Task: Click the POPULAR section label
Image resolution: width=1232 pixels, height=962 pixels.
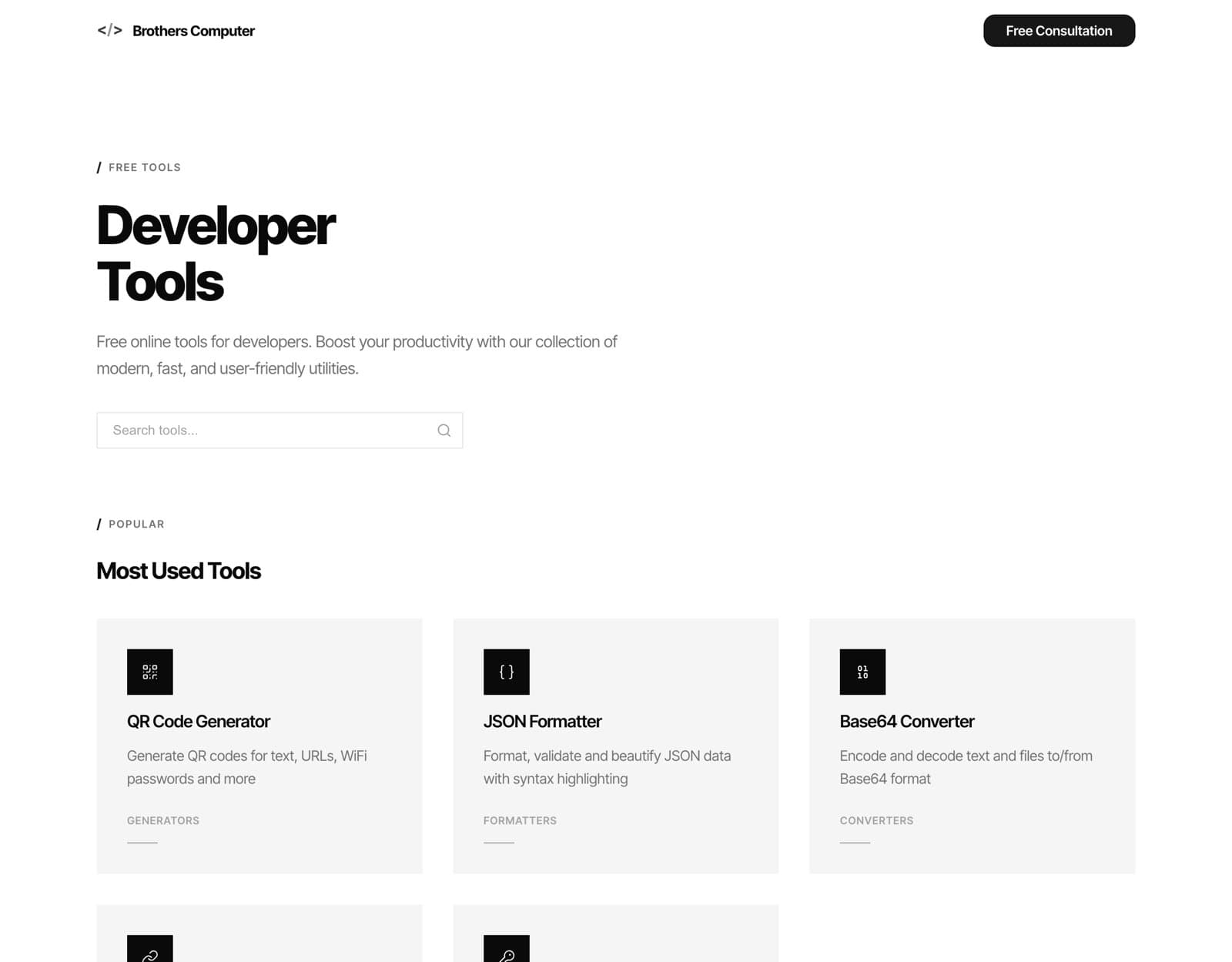Action: pos(136,524)
